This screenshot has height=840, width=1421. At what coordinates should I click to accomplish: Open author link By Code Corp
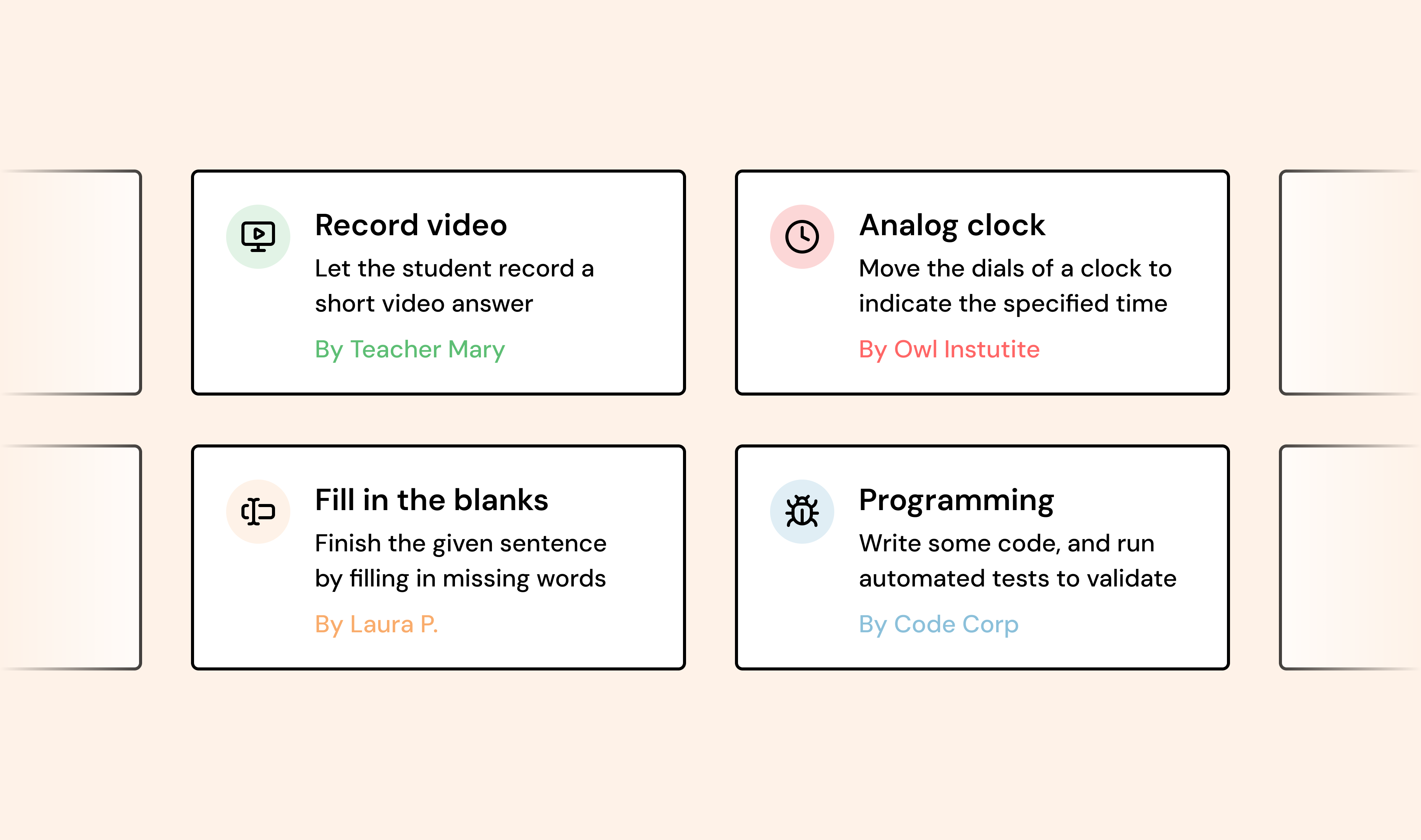939,625
